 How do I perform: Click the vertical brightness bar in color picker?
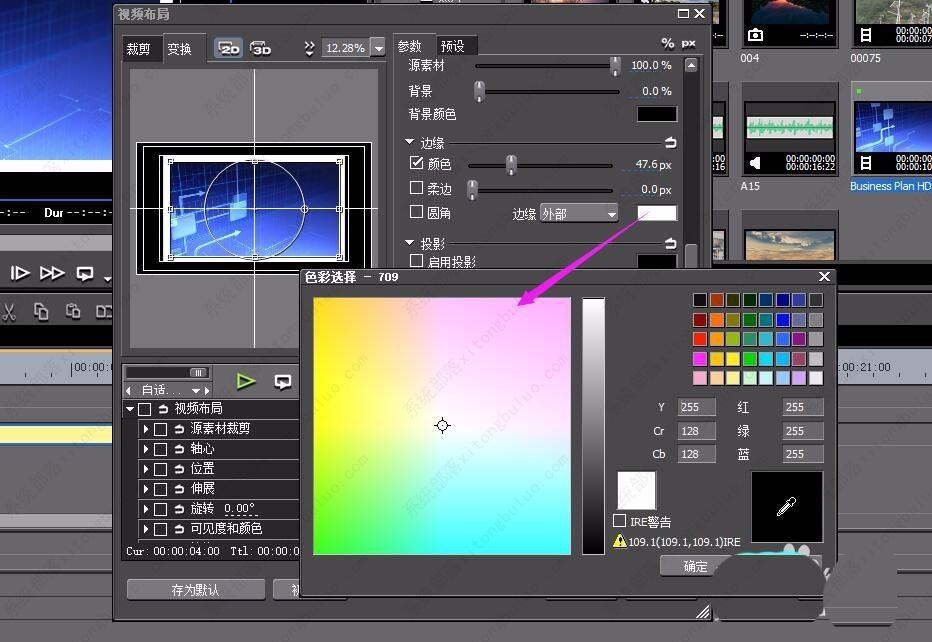point(593,426)
